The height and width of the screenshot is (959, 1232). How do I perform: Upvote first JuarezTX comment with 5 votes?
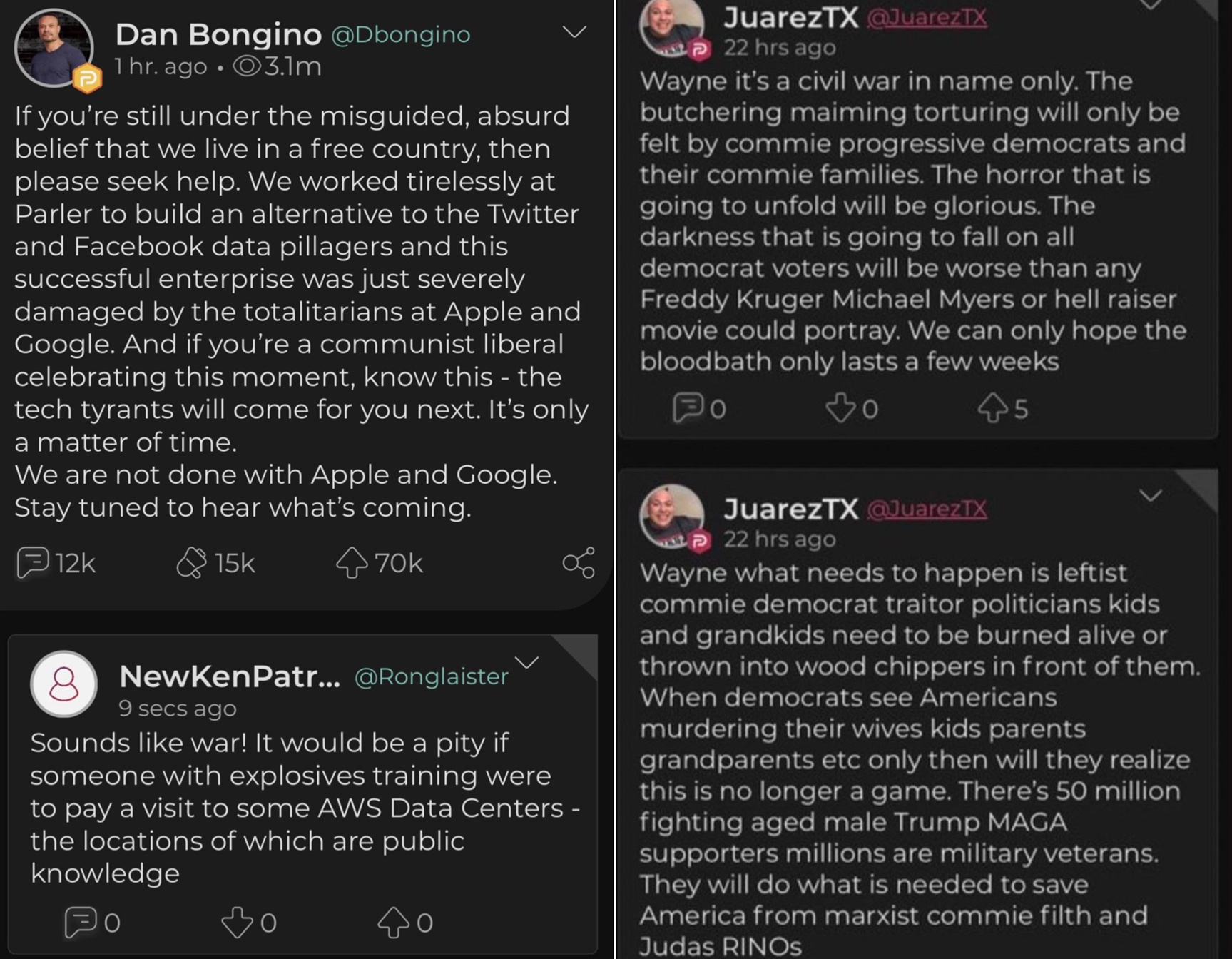(x=992, y=408)
